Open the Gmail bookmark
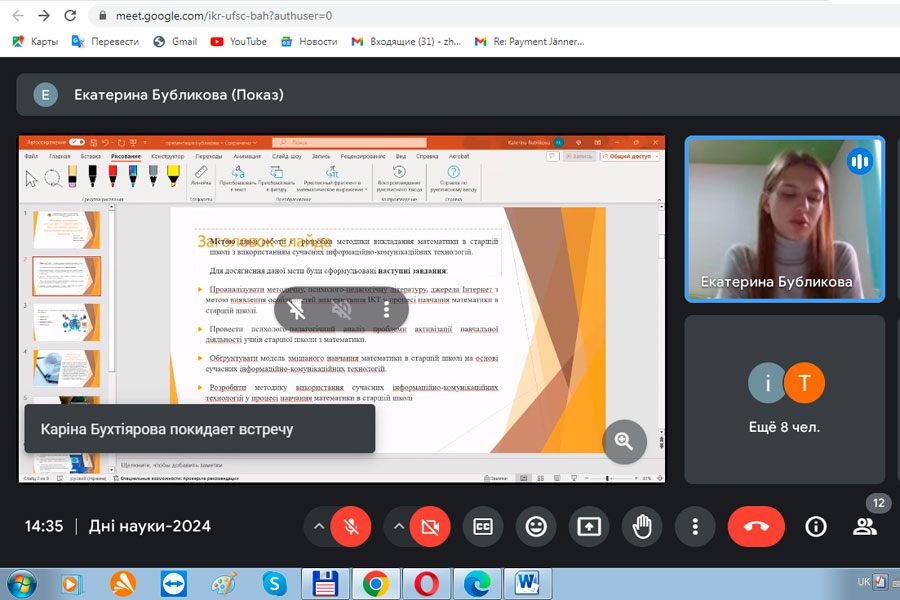 coord(175,42)
